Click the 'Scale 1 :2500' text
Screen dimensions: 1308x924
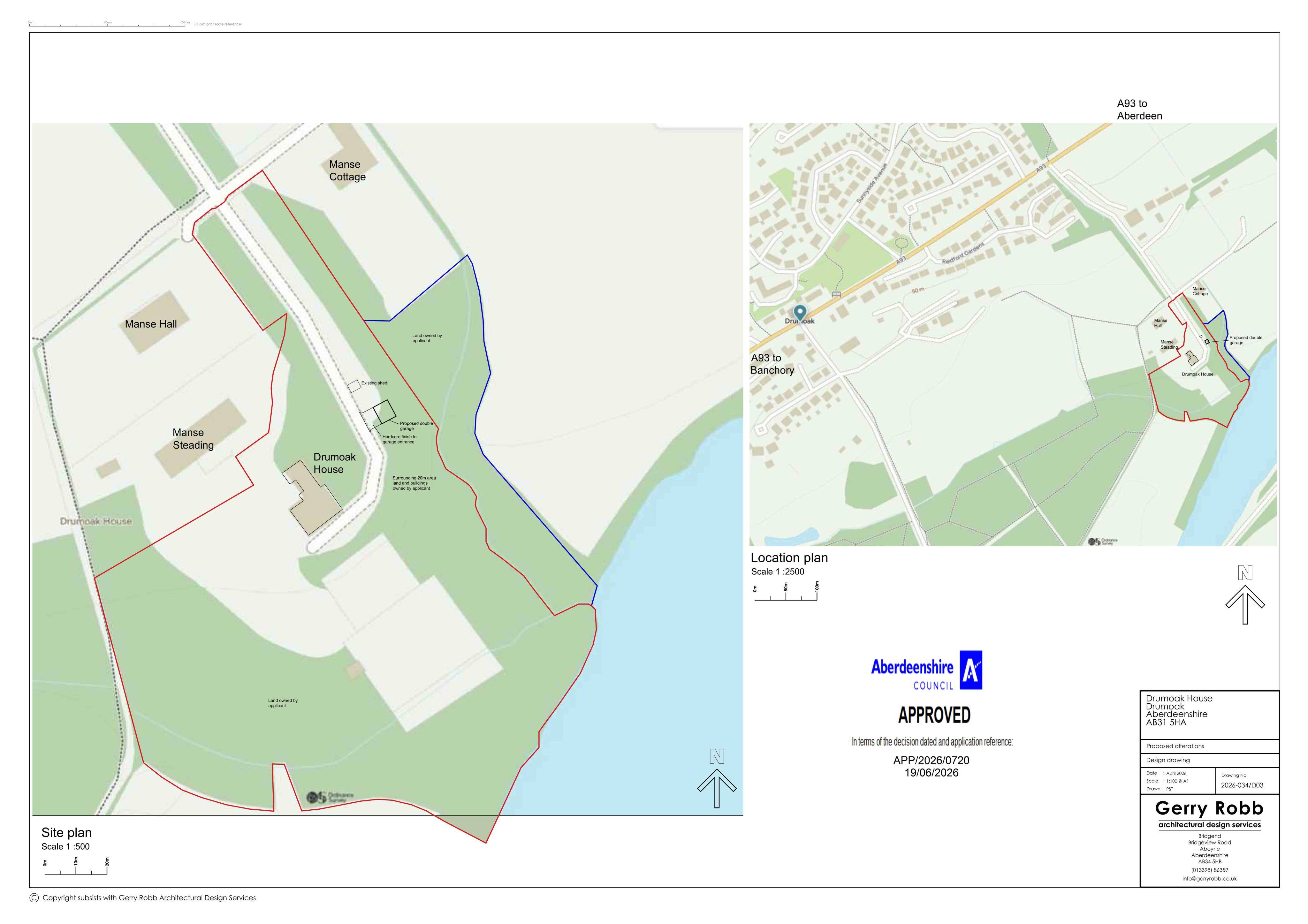778,572
